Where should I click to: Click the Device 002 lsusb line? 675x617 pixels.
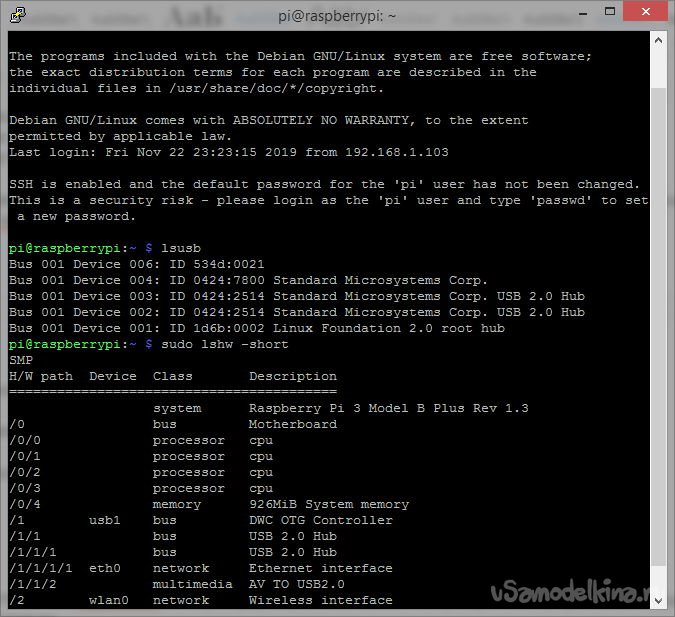(x=297, y=312)
